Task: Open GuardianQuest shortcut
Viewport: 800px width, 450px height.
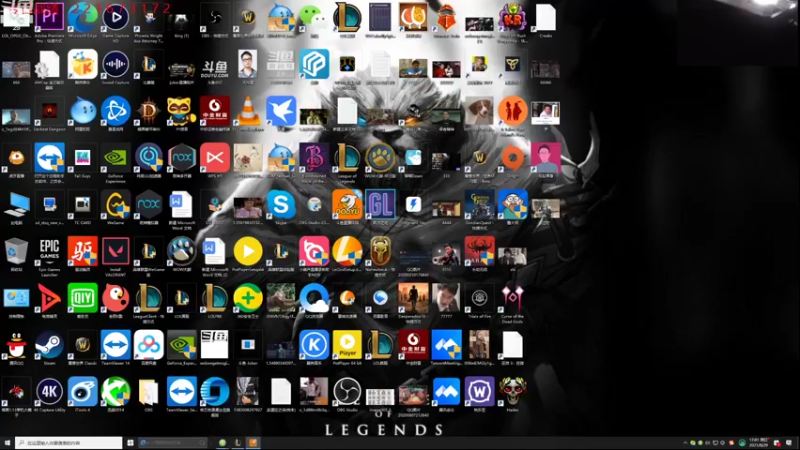Action: pyautogui.click(x=479, y=205)
